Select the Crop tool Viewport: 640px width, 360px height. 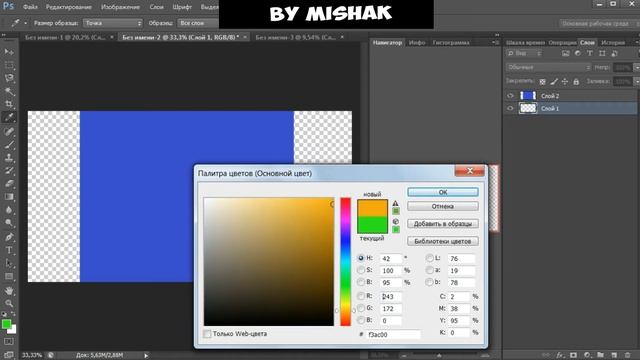(x=9, y=104)
